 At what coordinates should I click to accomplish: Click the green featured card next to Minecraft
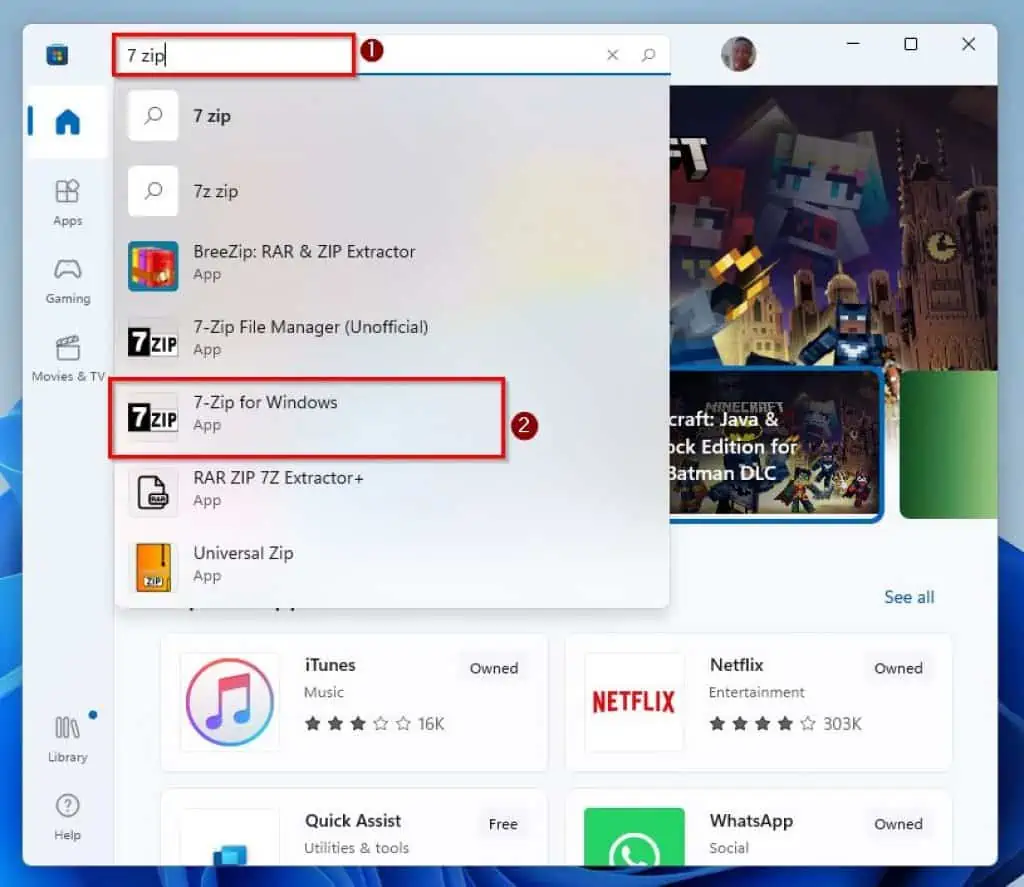(x=948, y=444)
